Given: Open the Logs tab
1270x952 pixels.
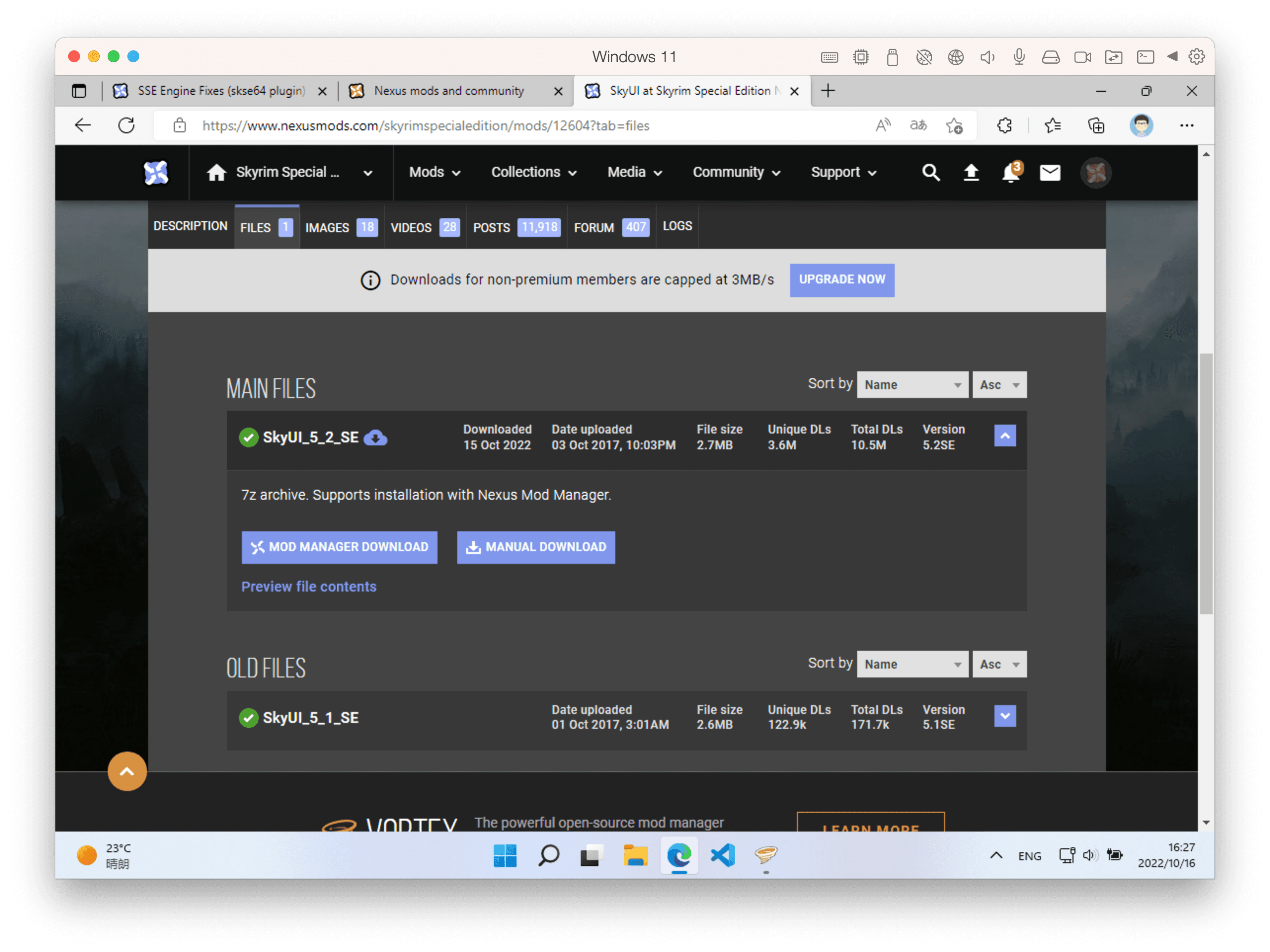Looking at the screenshot, I should [x=677, y=226].
